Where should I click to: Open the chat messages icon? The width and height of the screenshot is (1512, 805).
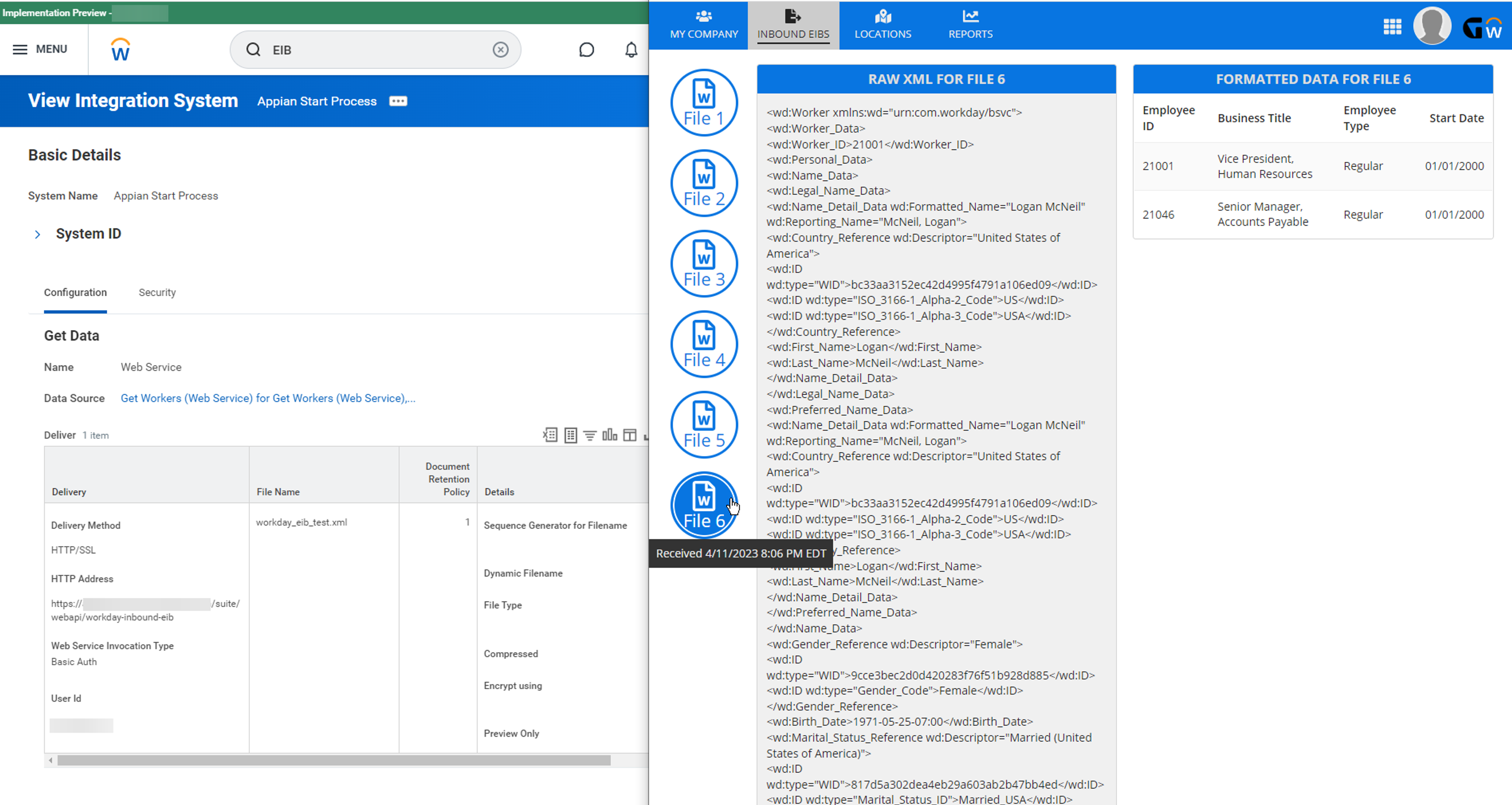click(x=586, y=50)
